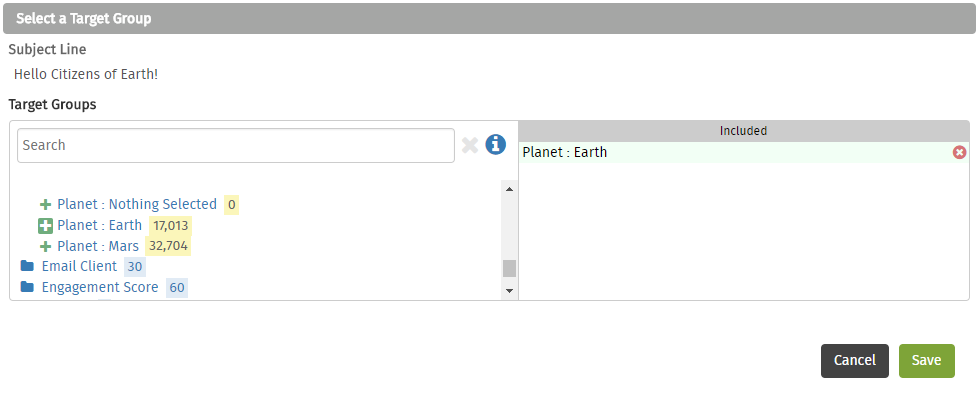Expand the Engagement Score folder icon

(x=27, y=287)
